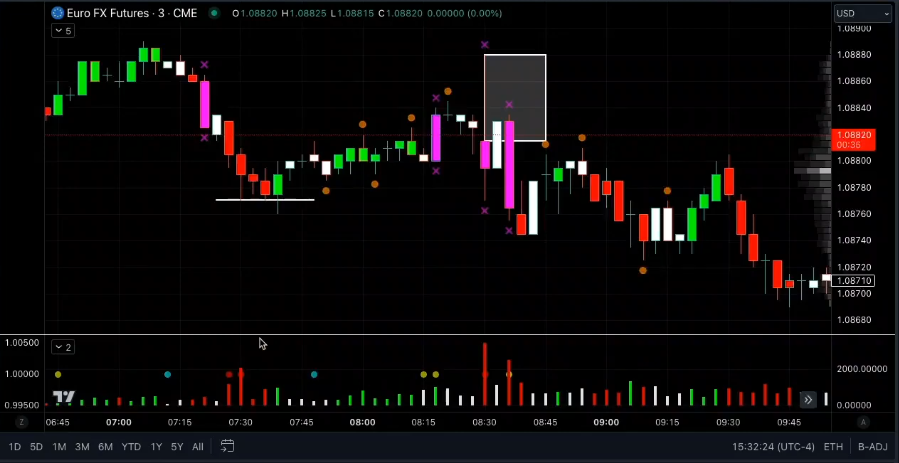Click the Euro FX Futures symbol logo icon
The width and height of the screenshot is (899, 463).
(57, 13)
